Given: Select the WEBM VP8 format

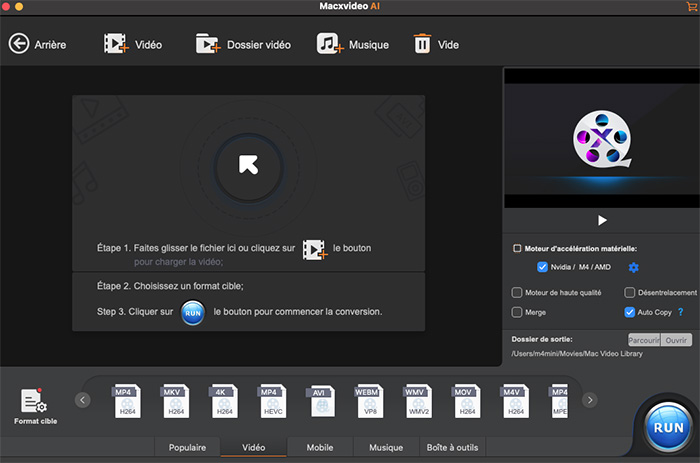Looking at the screenshot, I should click(x=370, y=400).
